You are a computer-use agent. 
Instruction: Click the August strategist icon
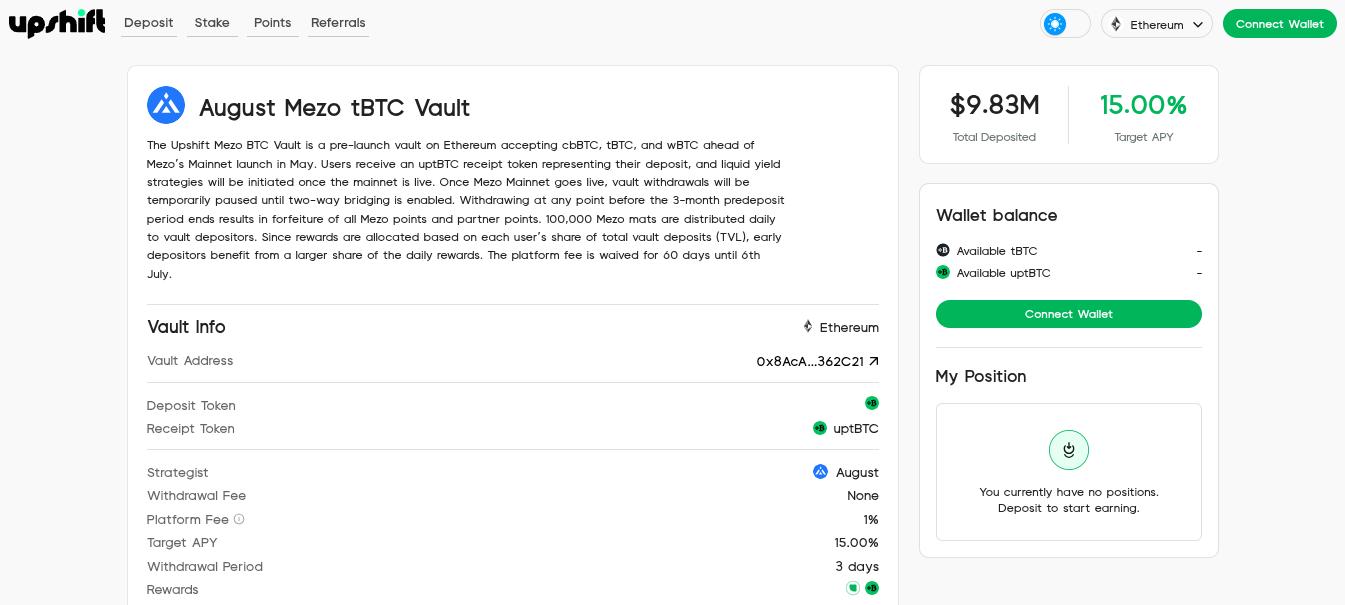(x=821, y=472)
